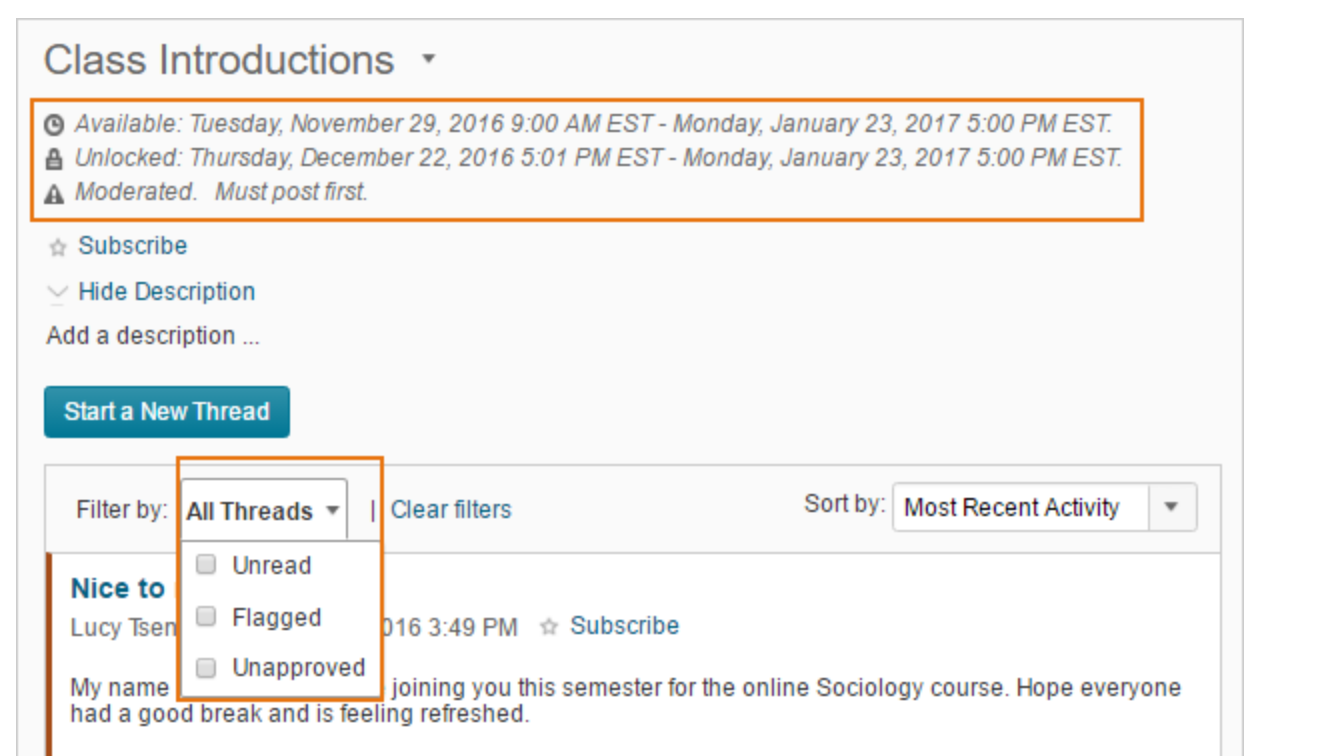Click the chevron icon beside Hide Description
Screen dimensions: 1330x756
(57, 292)
